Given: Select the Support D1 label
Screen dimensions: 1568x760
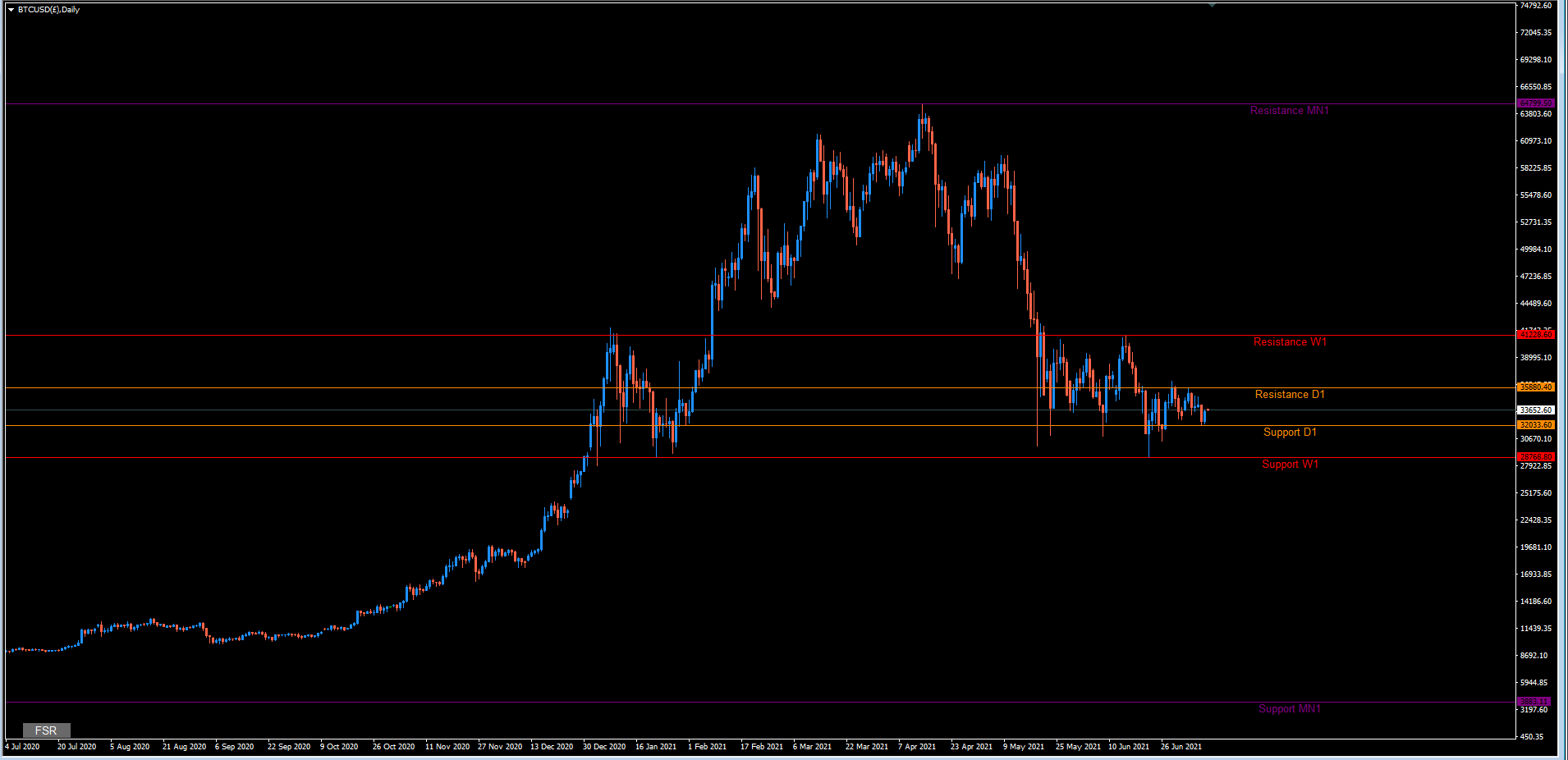Looking at the screenshot, I should pos(1290,433).
